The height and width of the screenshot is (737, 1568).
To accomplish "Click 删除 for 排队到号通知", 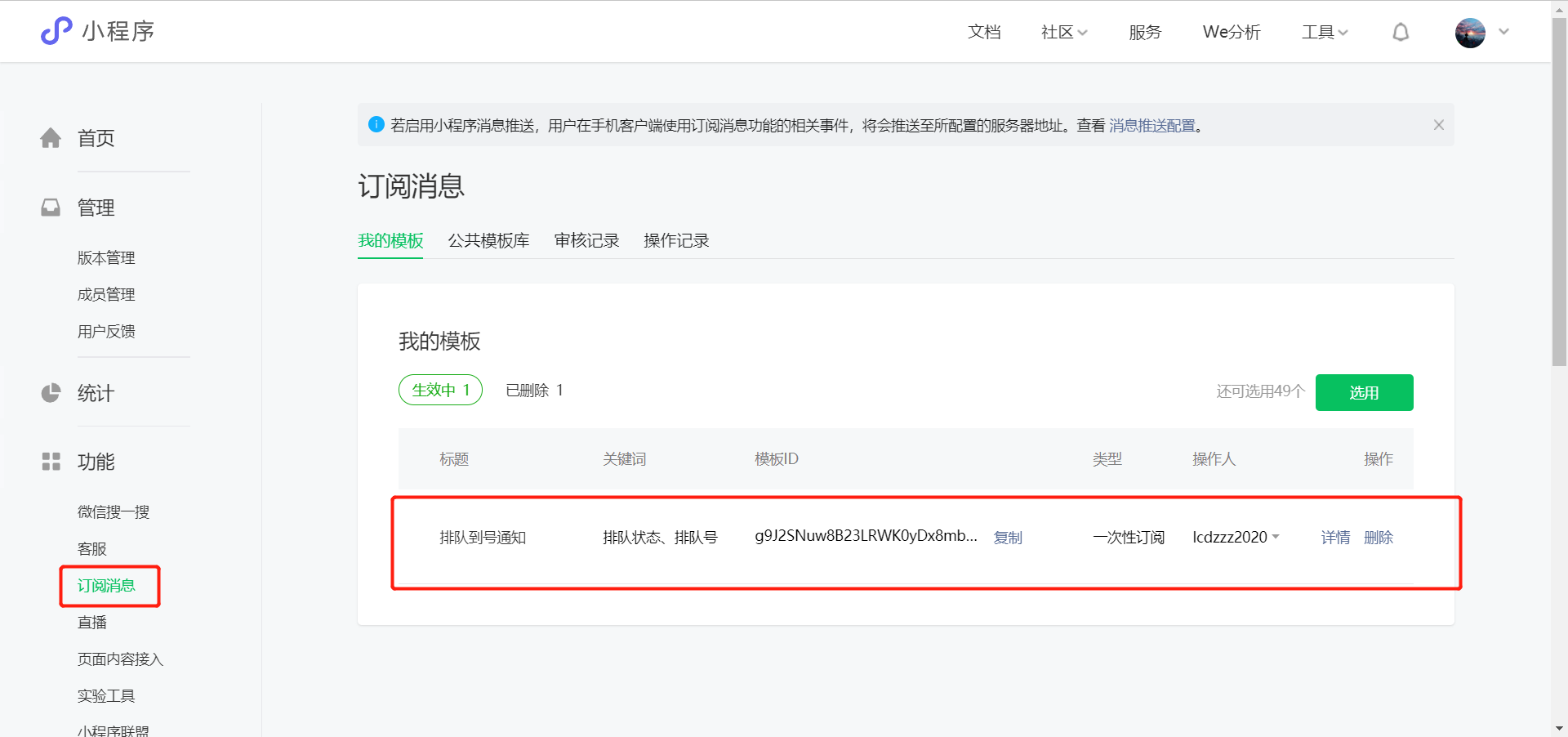I will click(x=1379, y=537).
